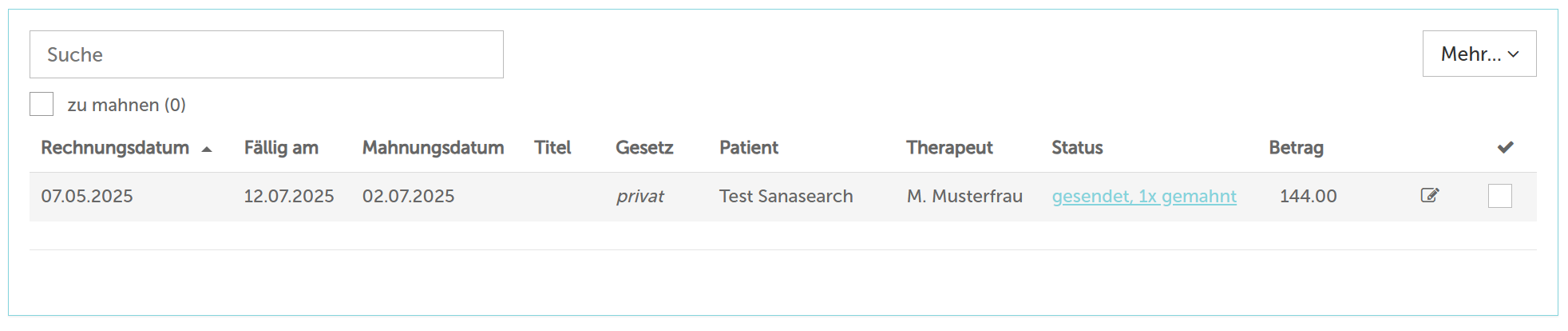Click the checkmark icon in the header
This screenshot has height=331, width=1568.
pos(1505,147)
